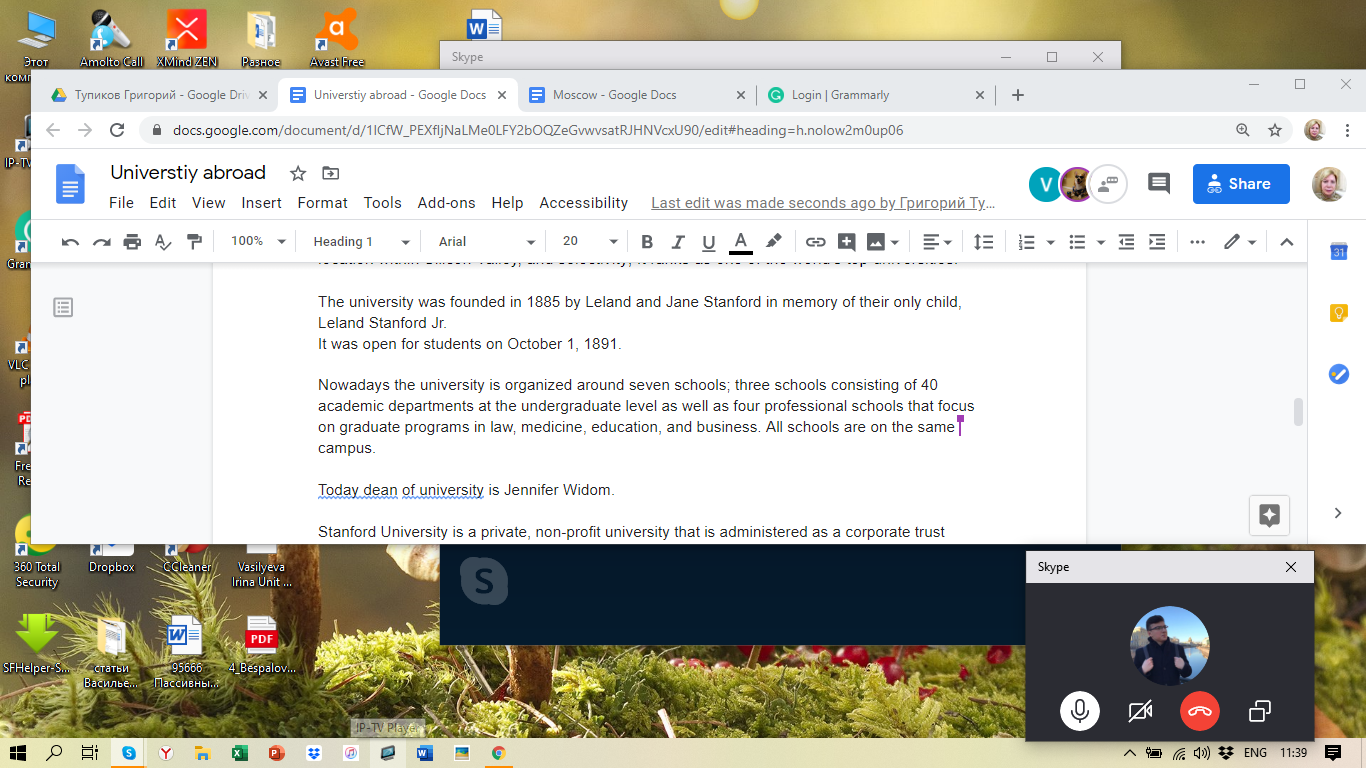Select the Paint format roller icon

coord(194,242)
